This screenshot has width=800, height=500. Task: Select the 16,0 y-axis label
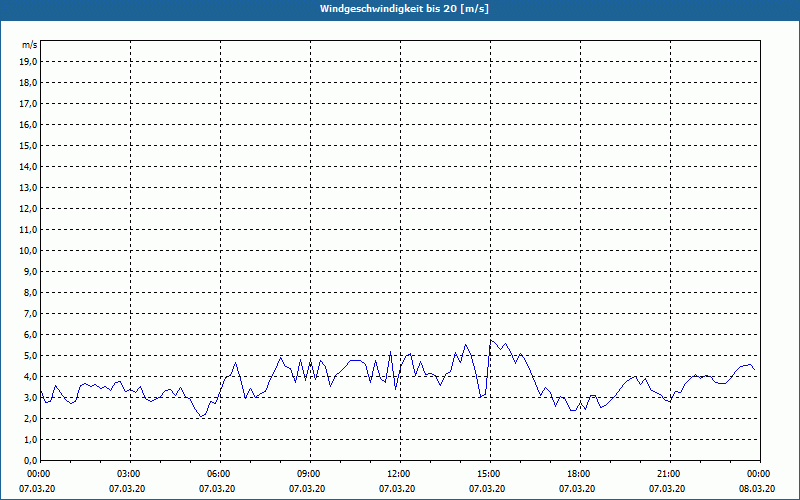coord(29,124)
